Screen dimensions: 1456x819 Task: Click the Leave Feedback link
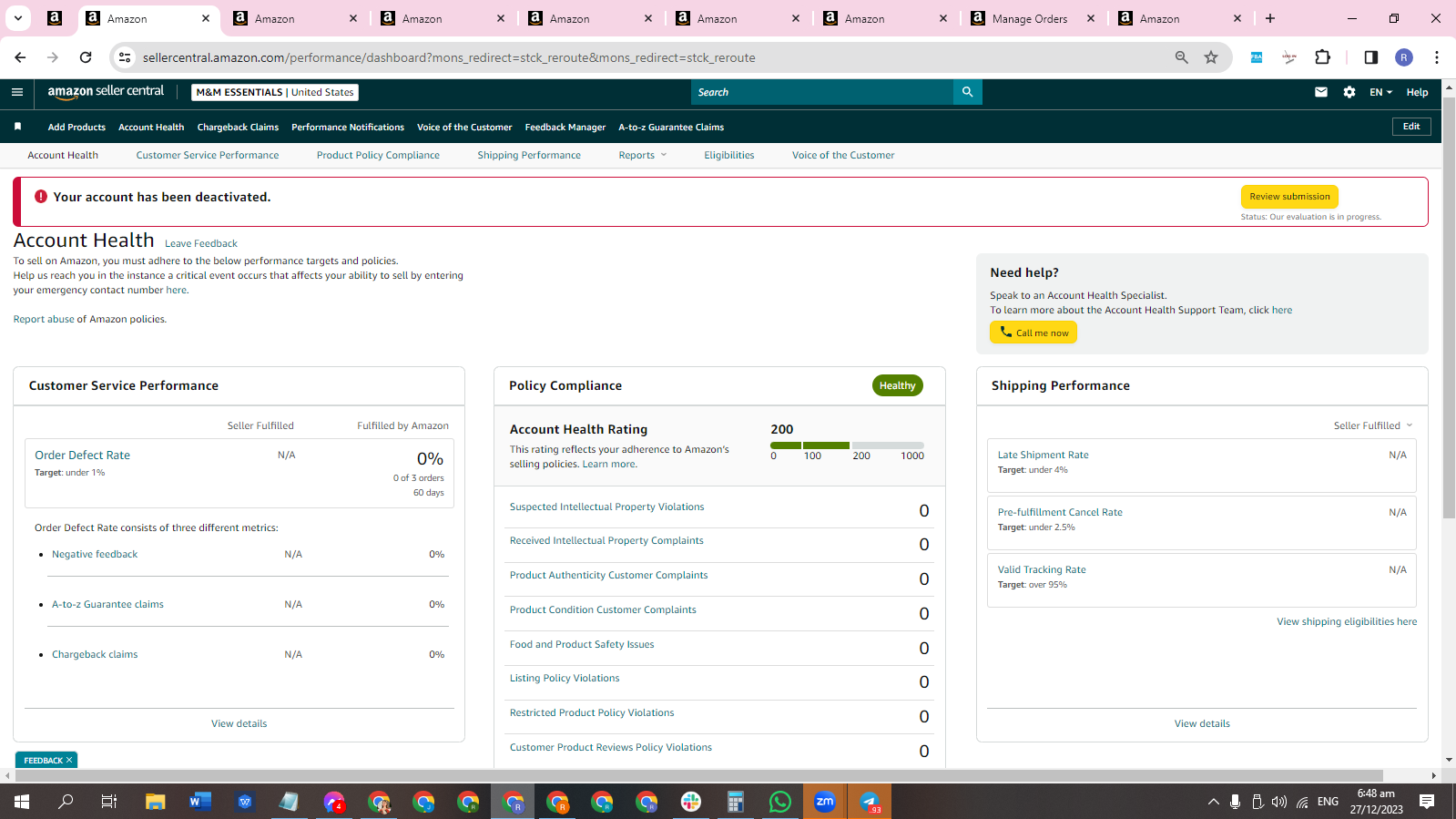click(x=201, y=243)
